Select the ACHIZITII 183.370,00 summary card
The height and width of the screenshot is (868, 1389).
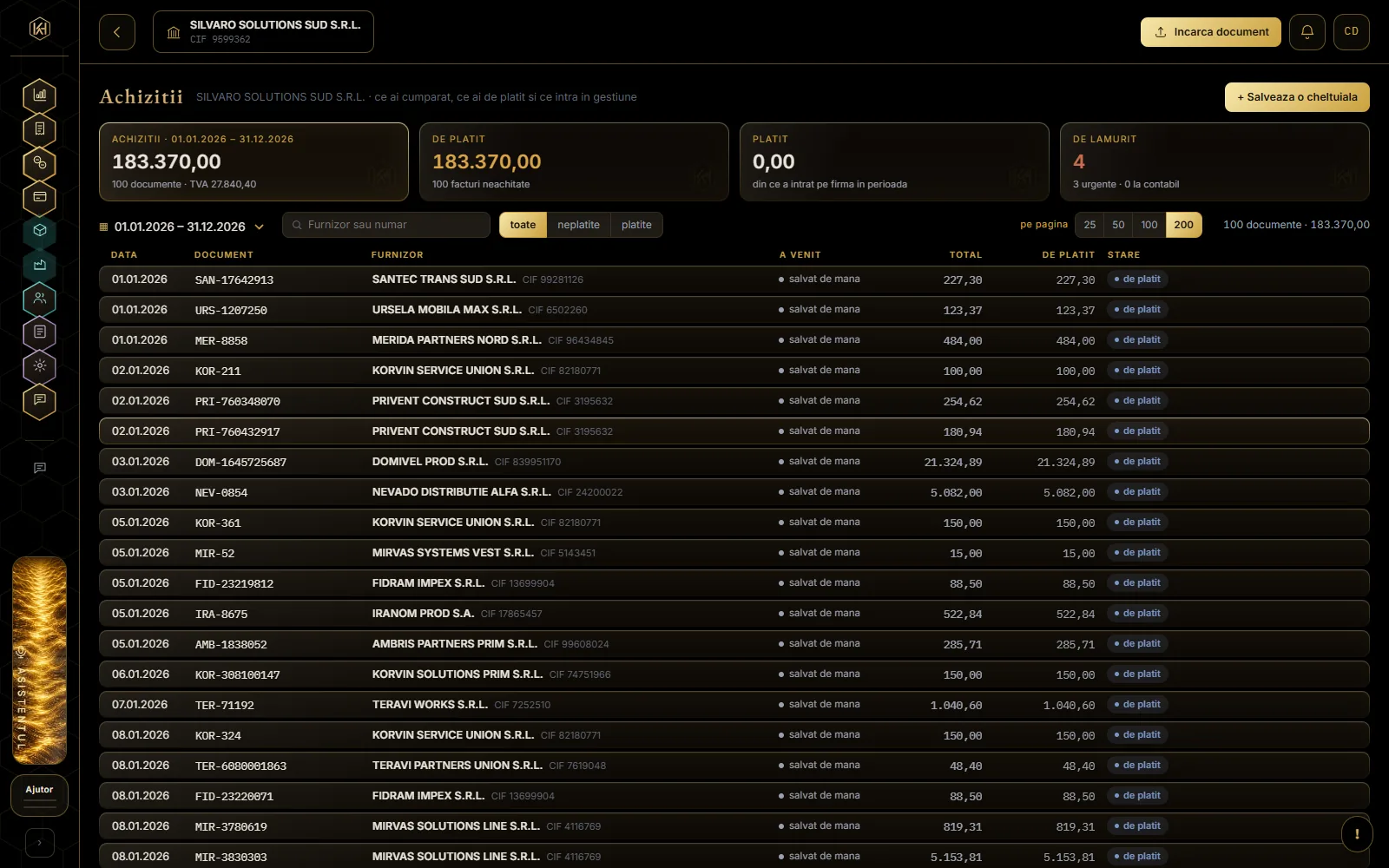click(x=253, y=161)
